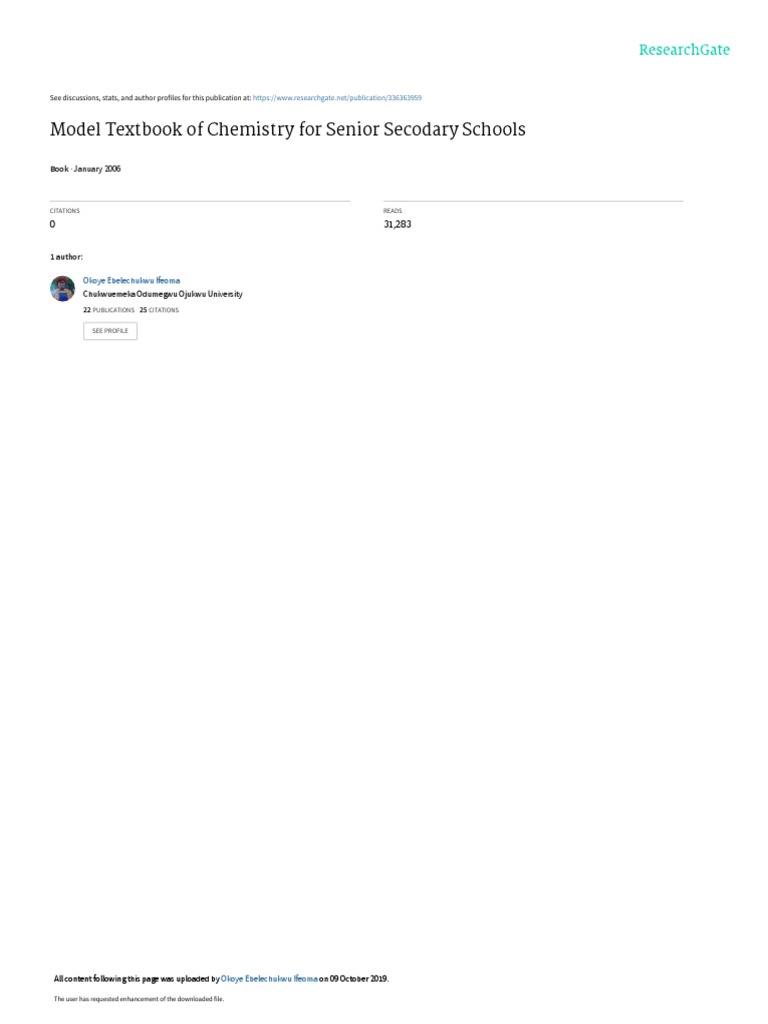Click the 22 Publications stat
The height and width of the screenshot is (1024, 768).
pos(108,310)
